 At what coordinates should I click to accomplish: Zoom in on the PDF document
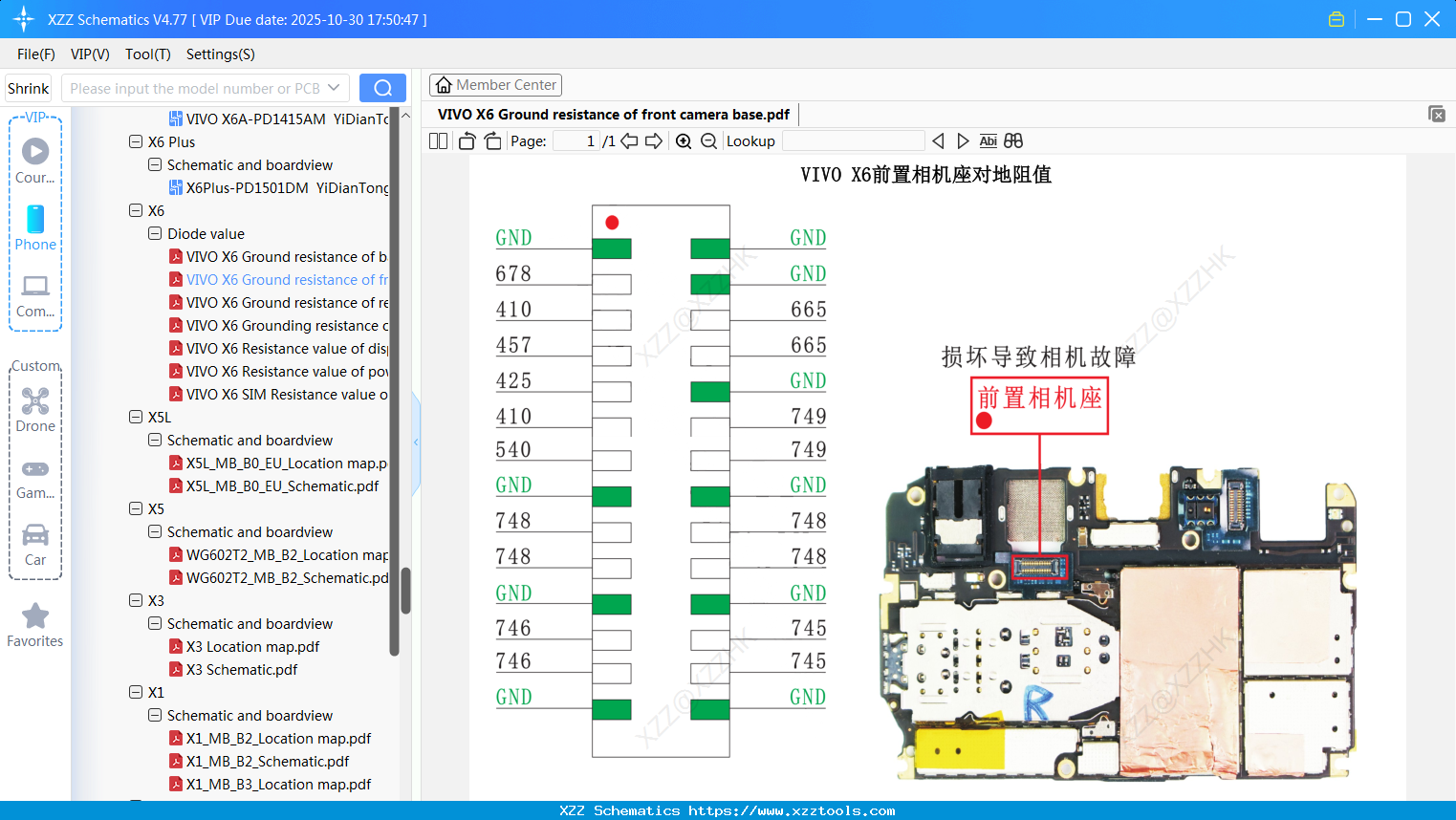point(684,140)
